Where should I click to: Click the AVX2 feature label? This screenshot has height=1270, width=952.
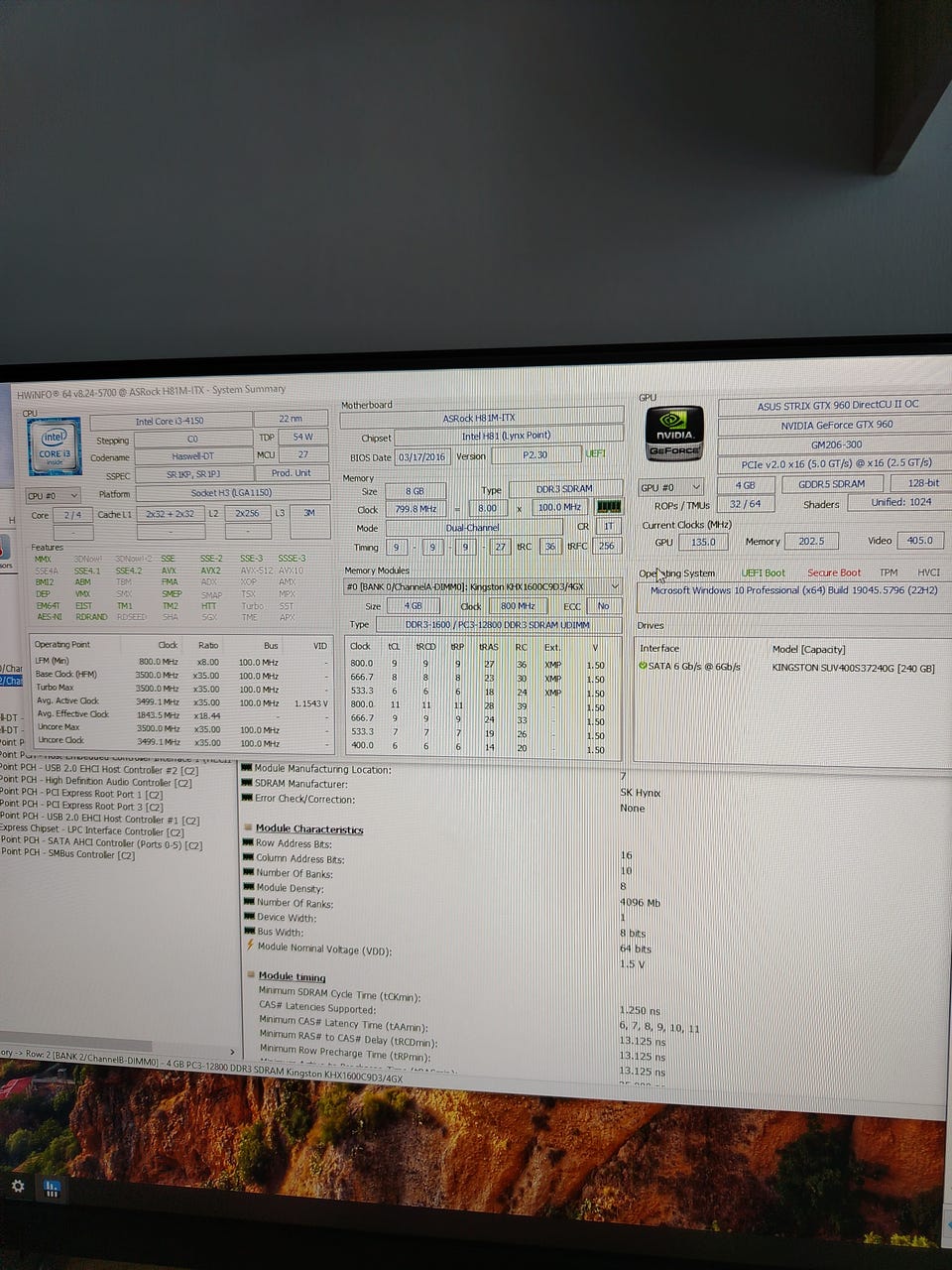click(x=210, y=571)
